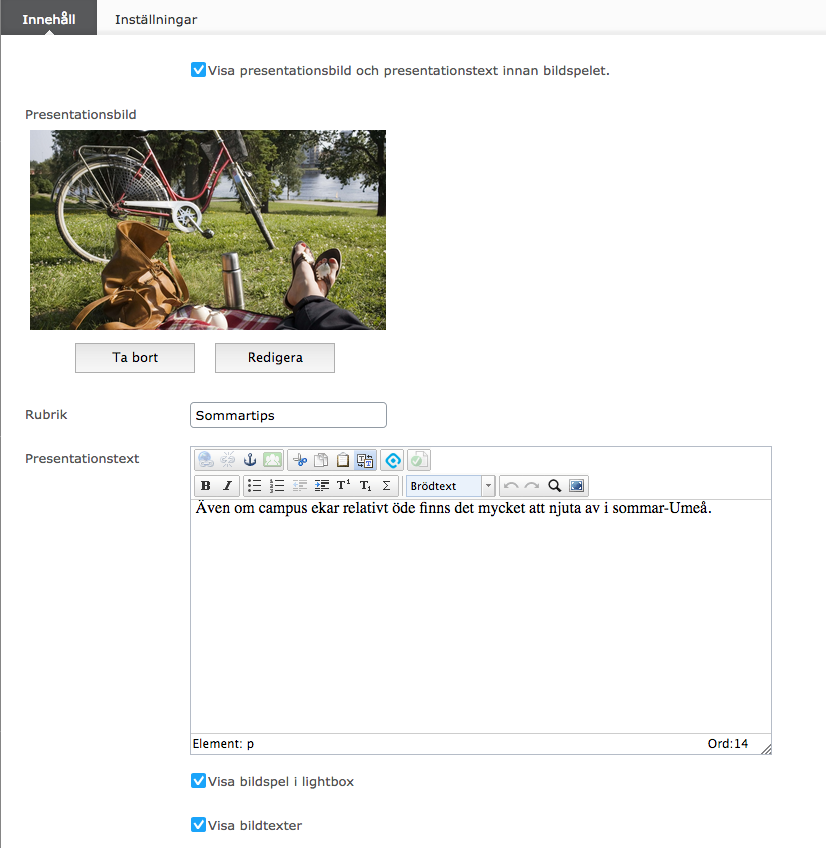Click the Ord:14 word count
Screen dimensions: 826x848
pos(728,744)
